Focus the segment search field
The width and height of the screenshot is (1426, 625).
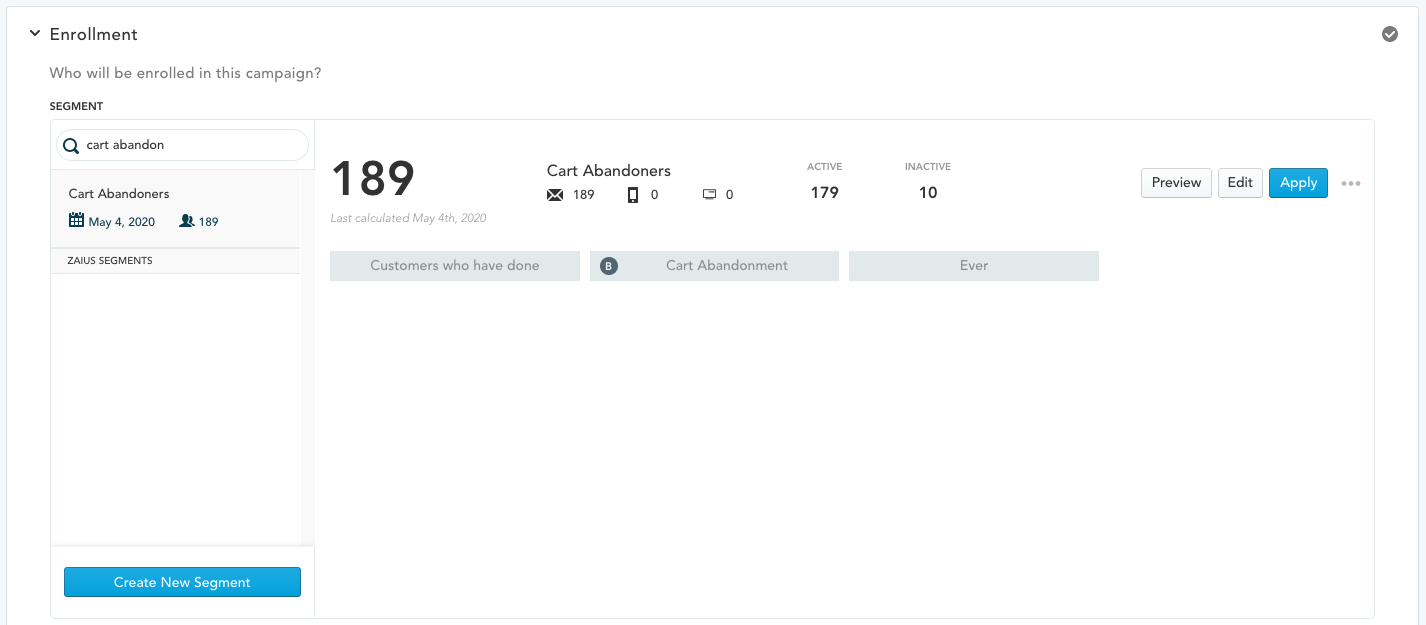[x=182, y=145]
